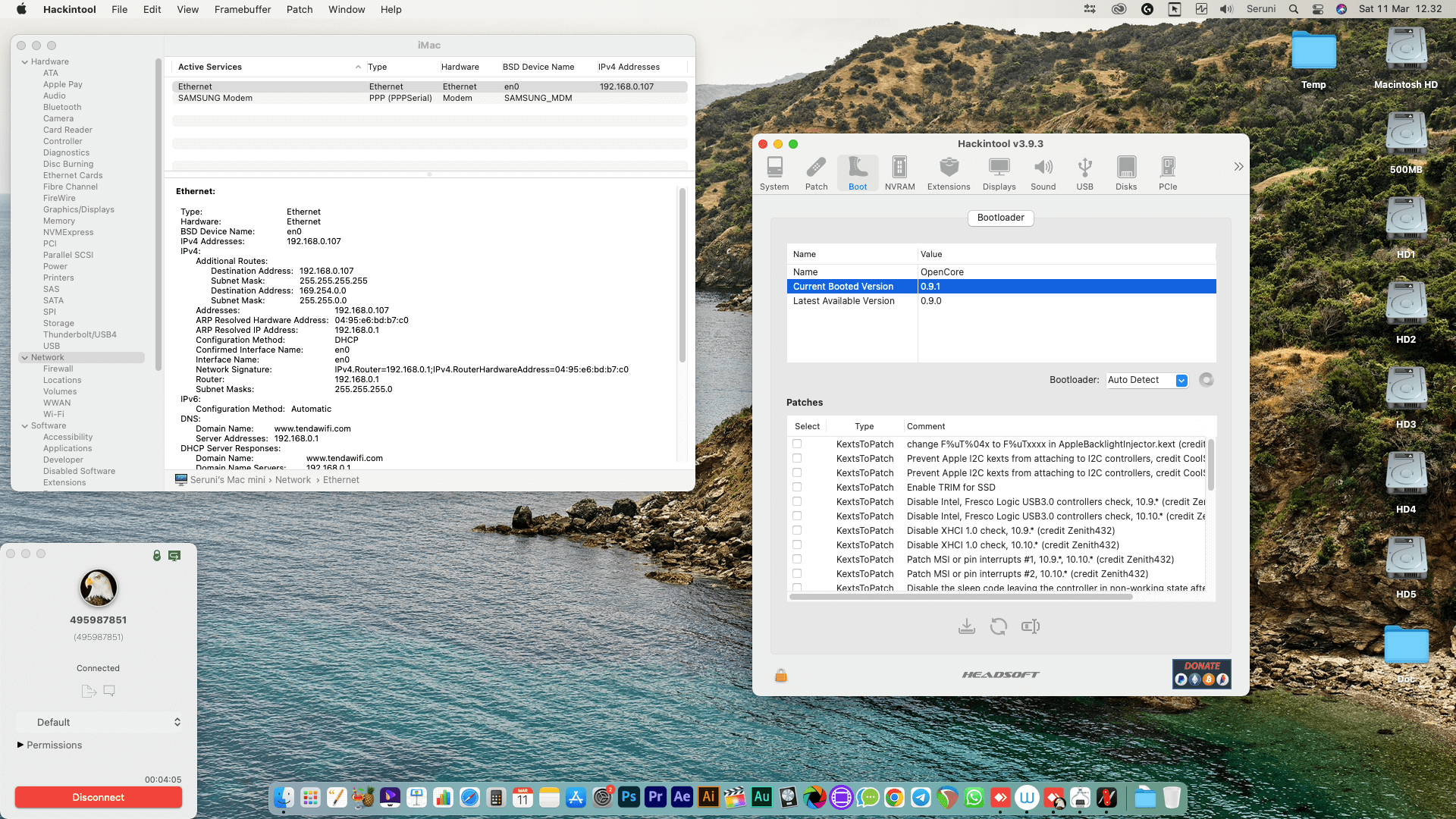Open the Extensions section in Hackintool
This screenshot has width=1456, height=819.
(949, 174)
